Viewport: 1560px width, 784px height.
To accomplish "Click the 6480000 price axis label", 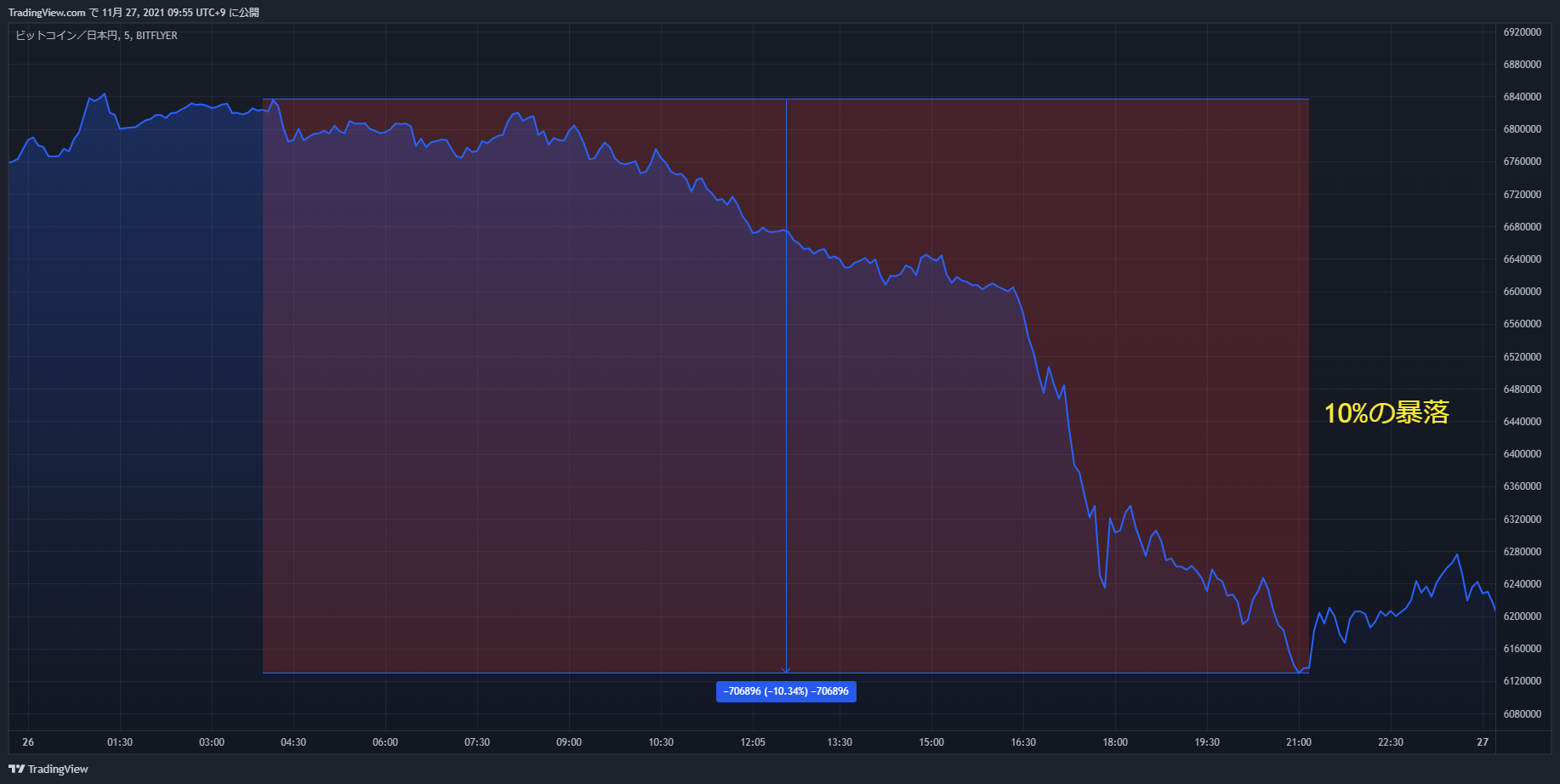I will coord(1523,389).
